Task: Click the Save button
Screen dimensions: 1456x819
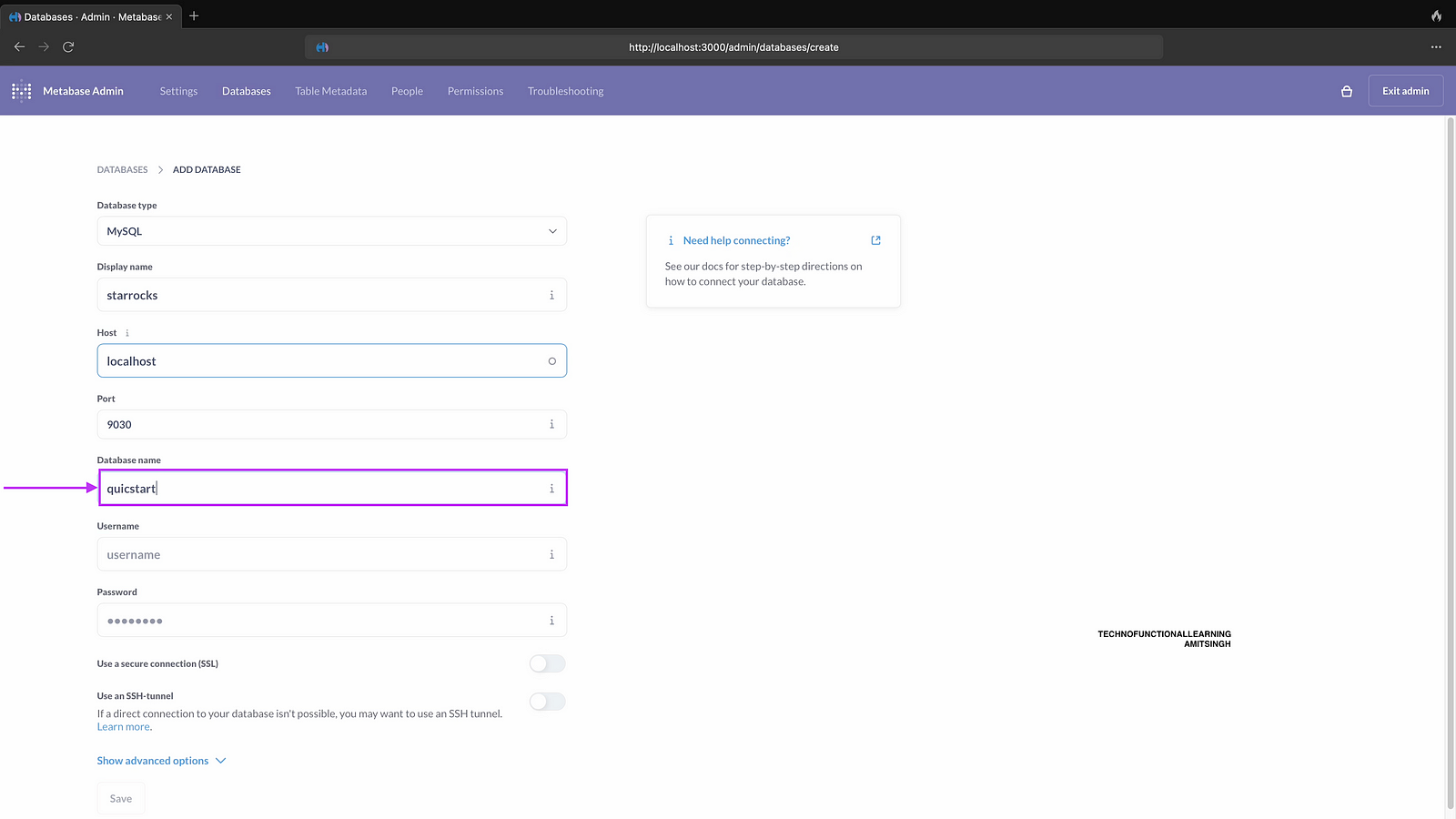Action: (121, 799)
